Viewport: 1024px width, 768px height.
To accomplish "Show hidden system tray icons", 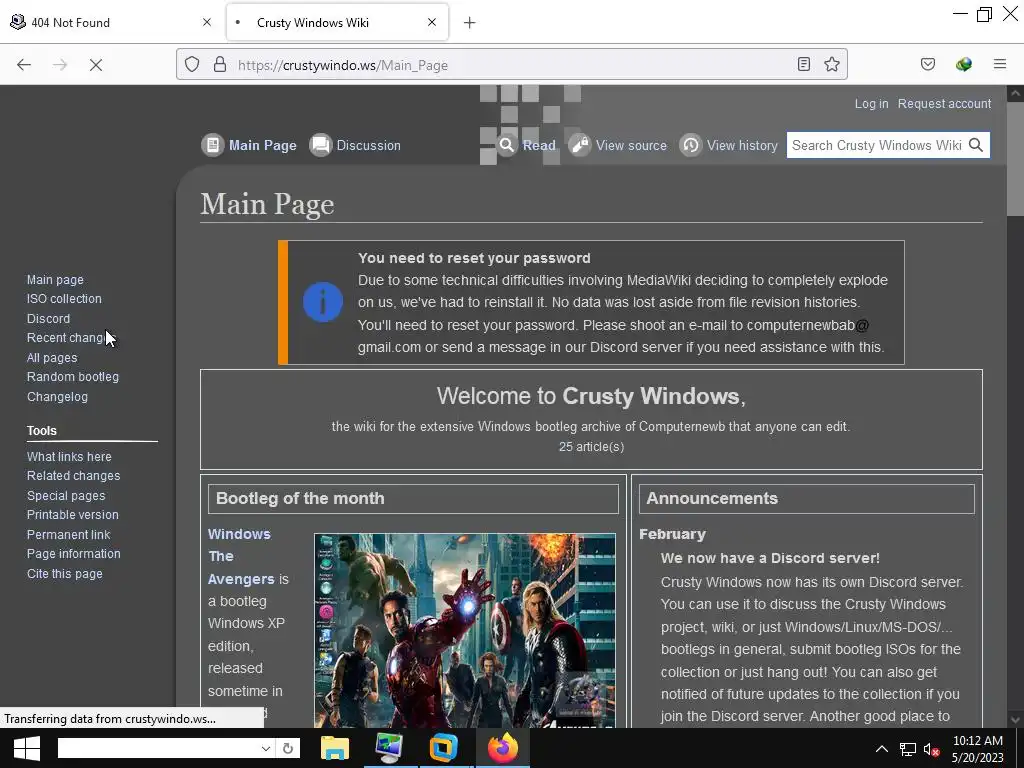I will pos(882,749).
